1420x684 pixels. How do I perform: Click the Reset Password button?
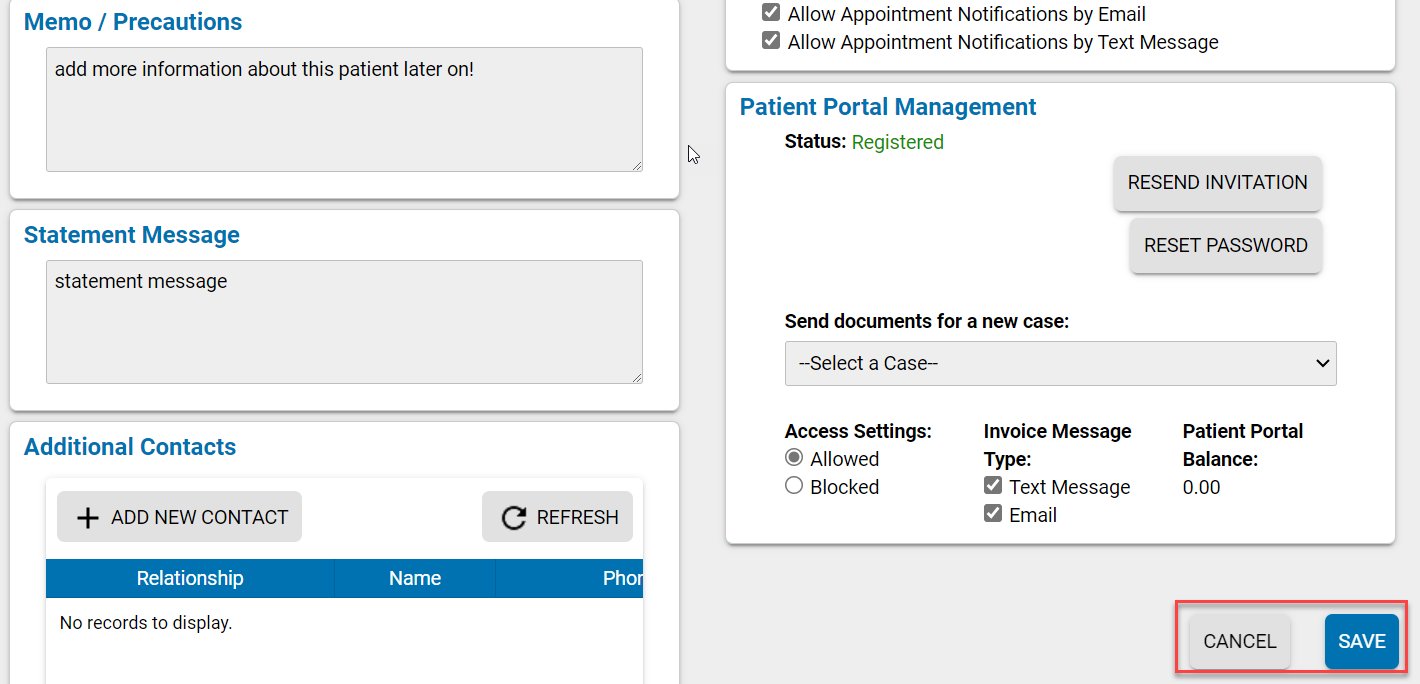[x=1225, y=245]
